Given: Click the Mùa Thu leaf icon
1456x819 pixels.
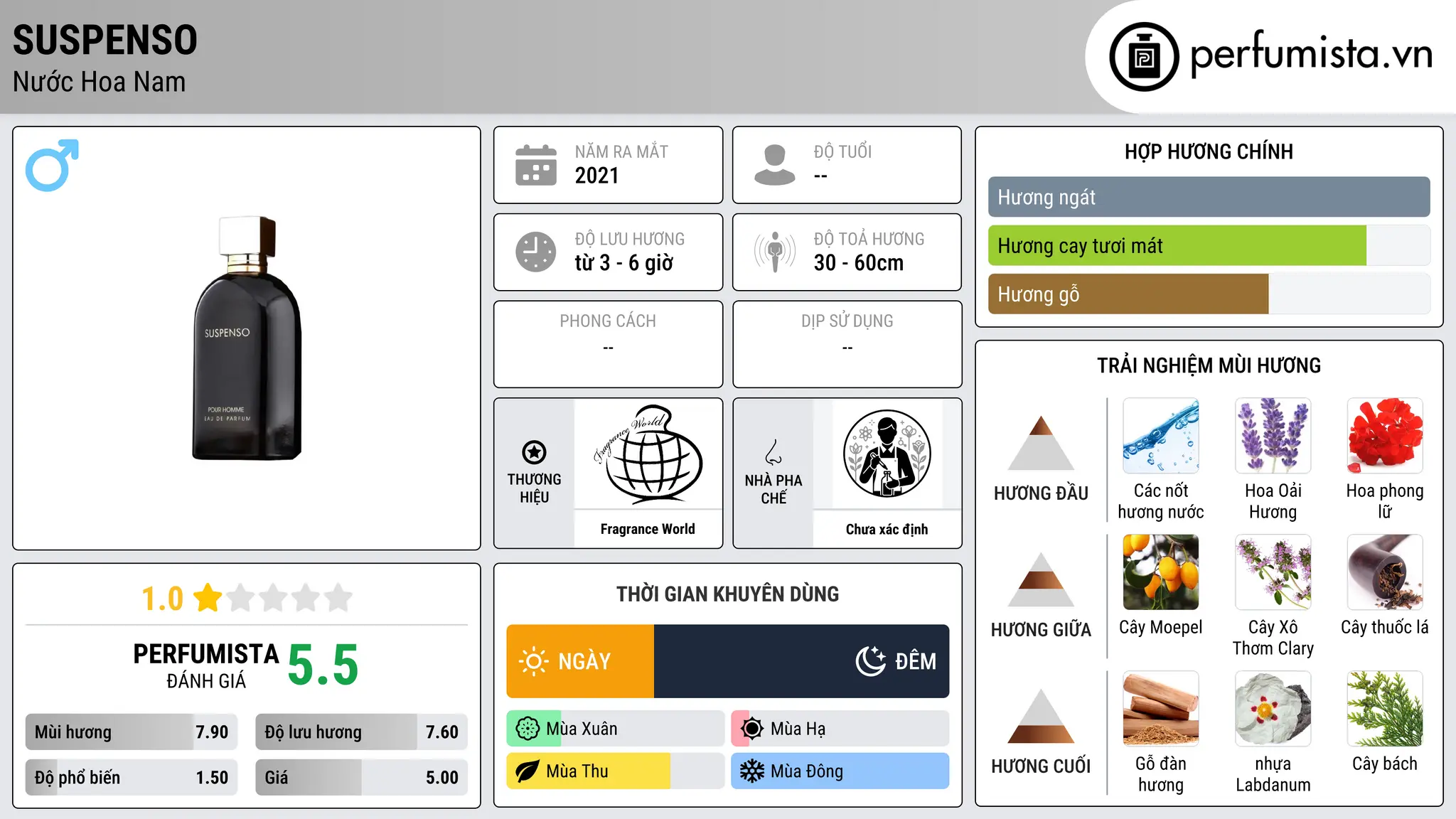Looking at the screenshot, I should coord(528,771).
